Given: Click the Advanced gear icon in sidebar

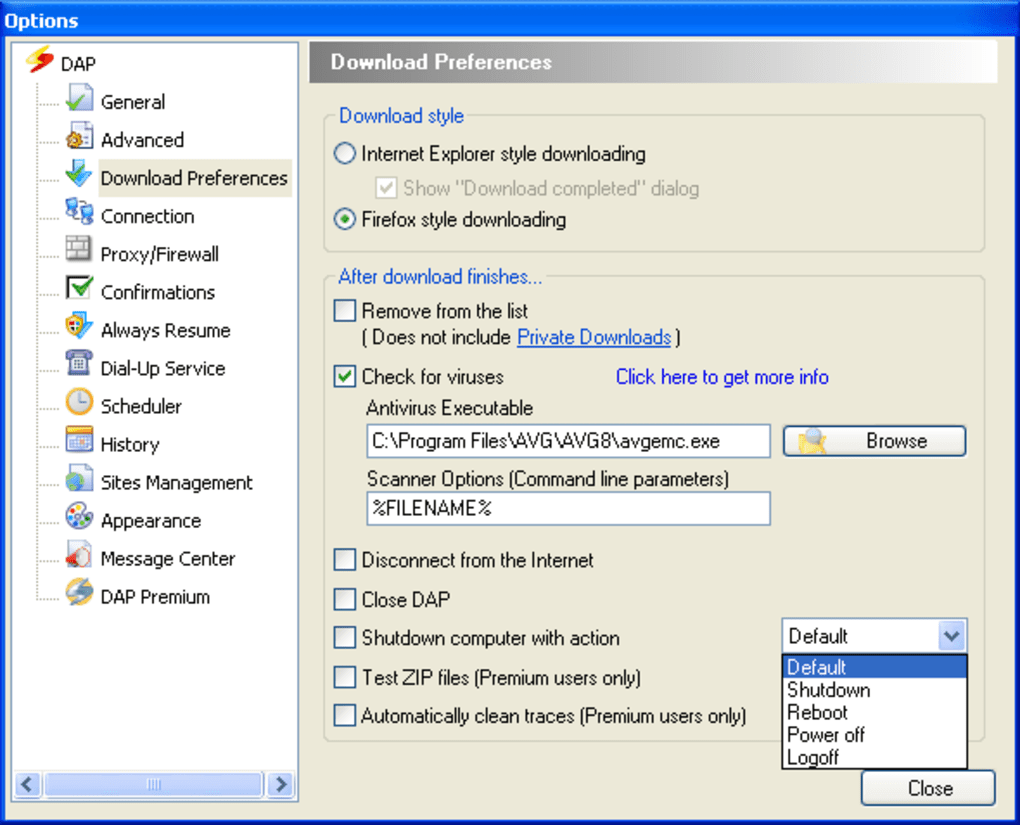Looking at the screenshot, I should tap(79, 139).
